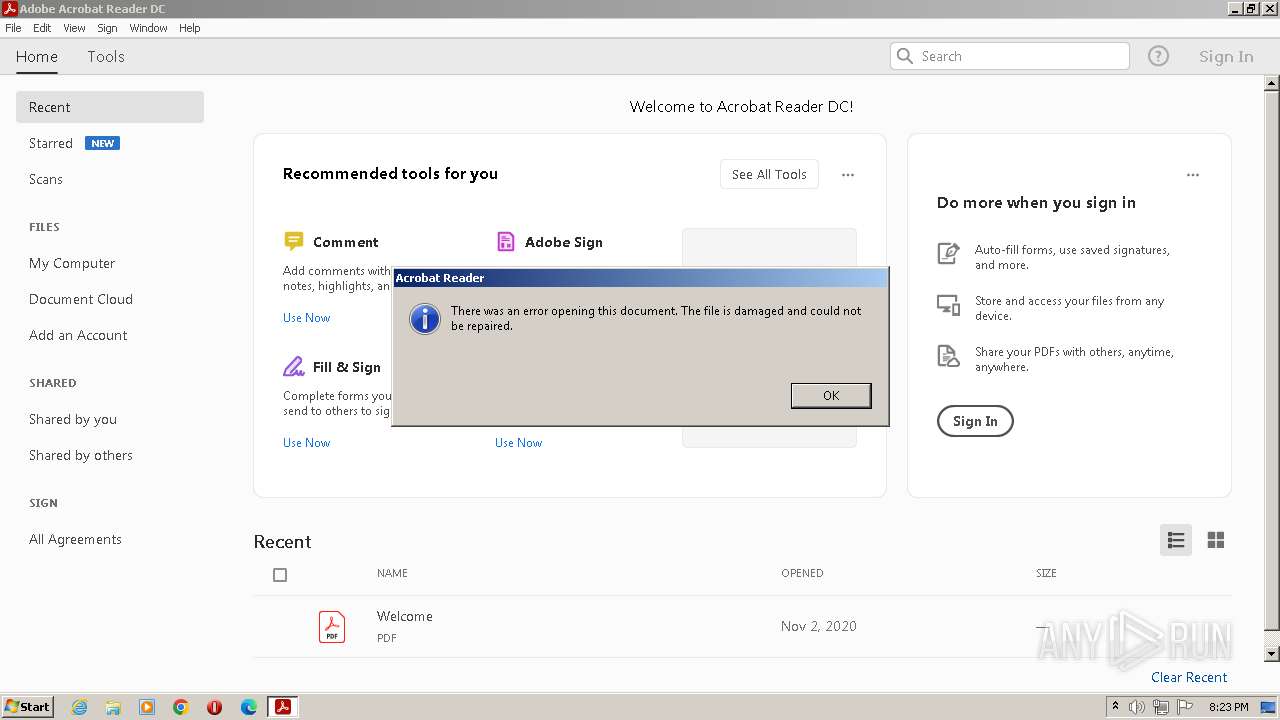The width and height of the screenshot is (1280, 720).
Task: Click See All Tools button
Action: 769,174
